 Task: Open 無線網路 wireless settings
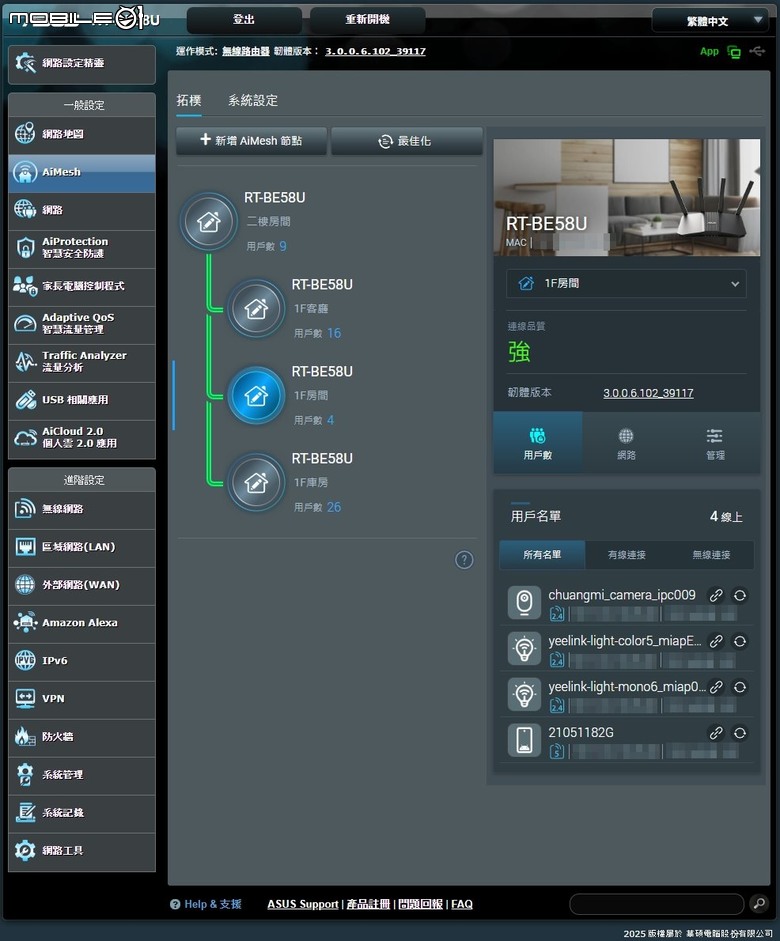[82, 510]
